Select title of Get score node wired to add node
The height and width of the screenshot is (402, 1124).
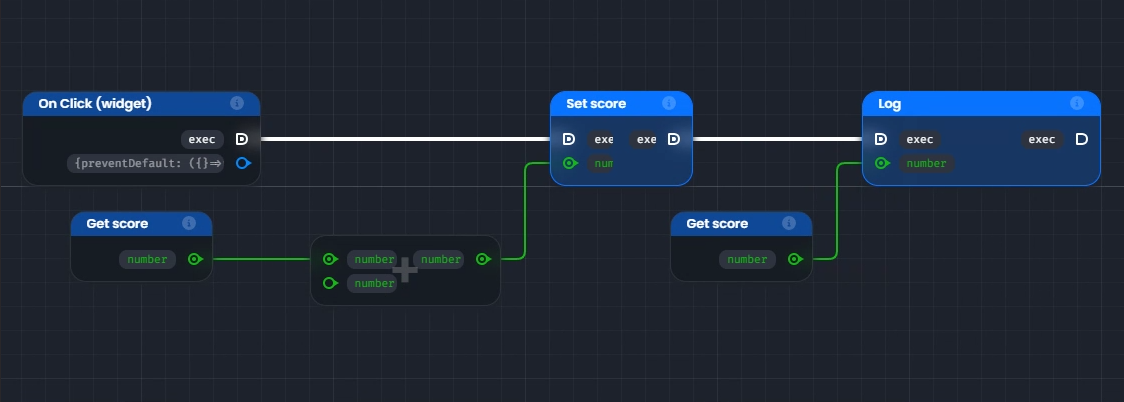117,223
